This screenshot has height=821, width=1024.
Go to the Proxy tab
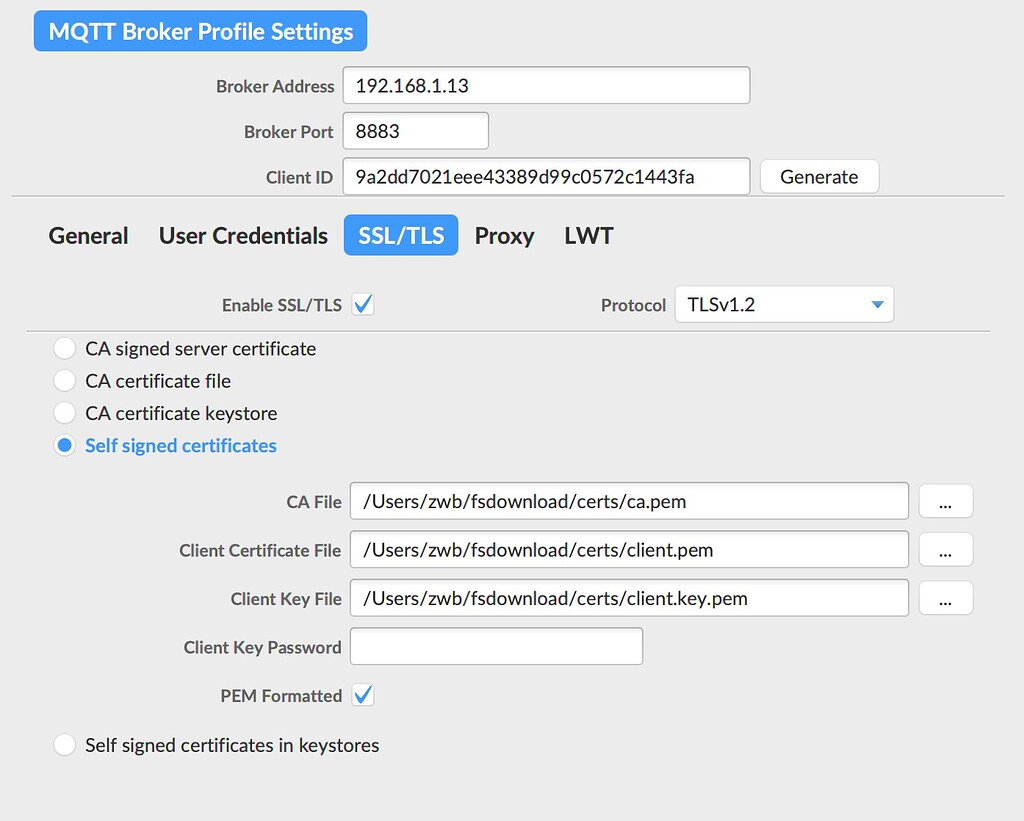[x=504, y=236]
